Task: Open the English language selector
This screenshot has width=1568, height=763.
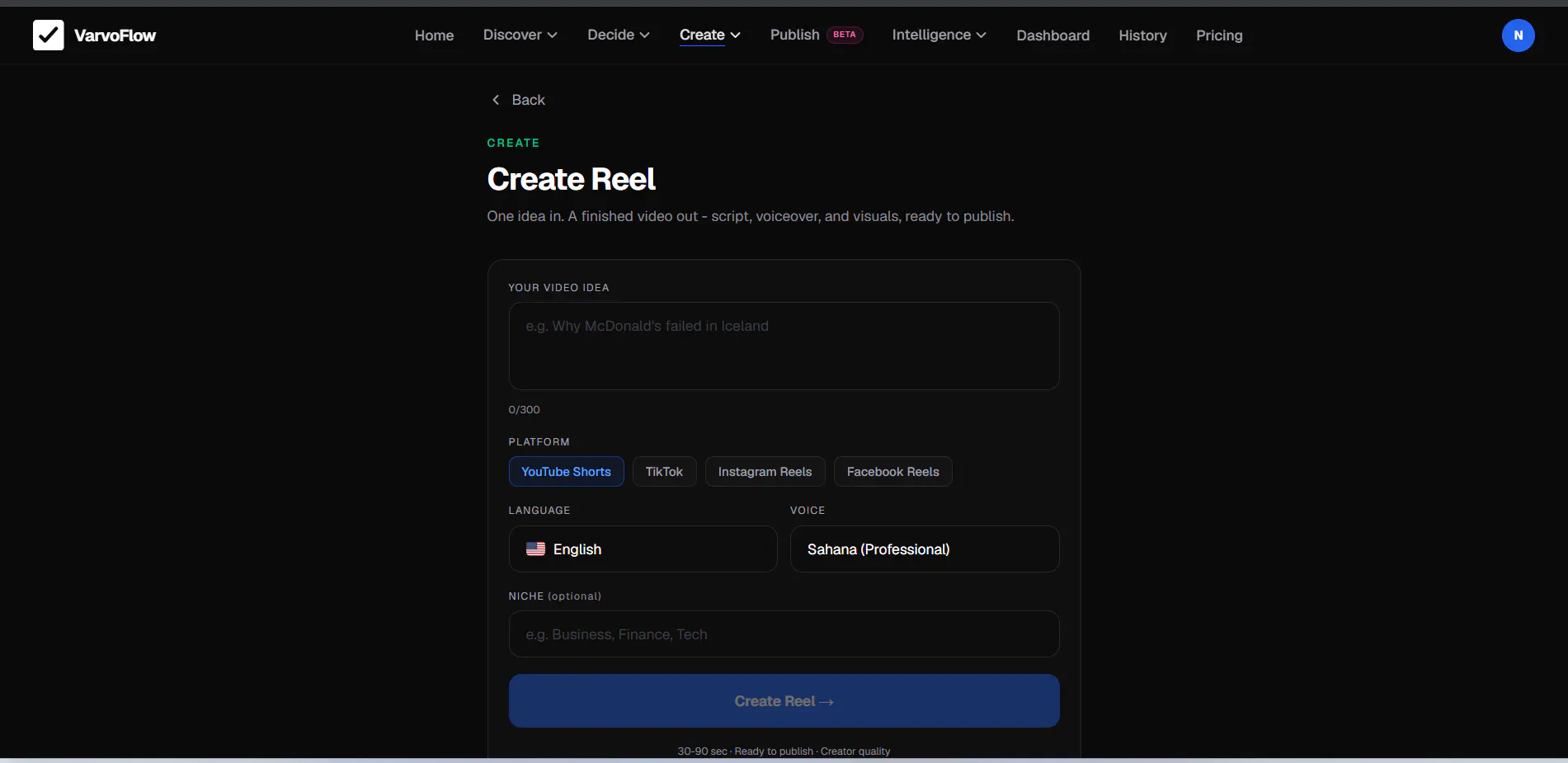Action: (643, 549)
